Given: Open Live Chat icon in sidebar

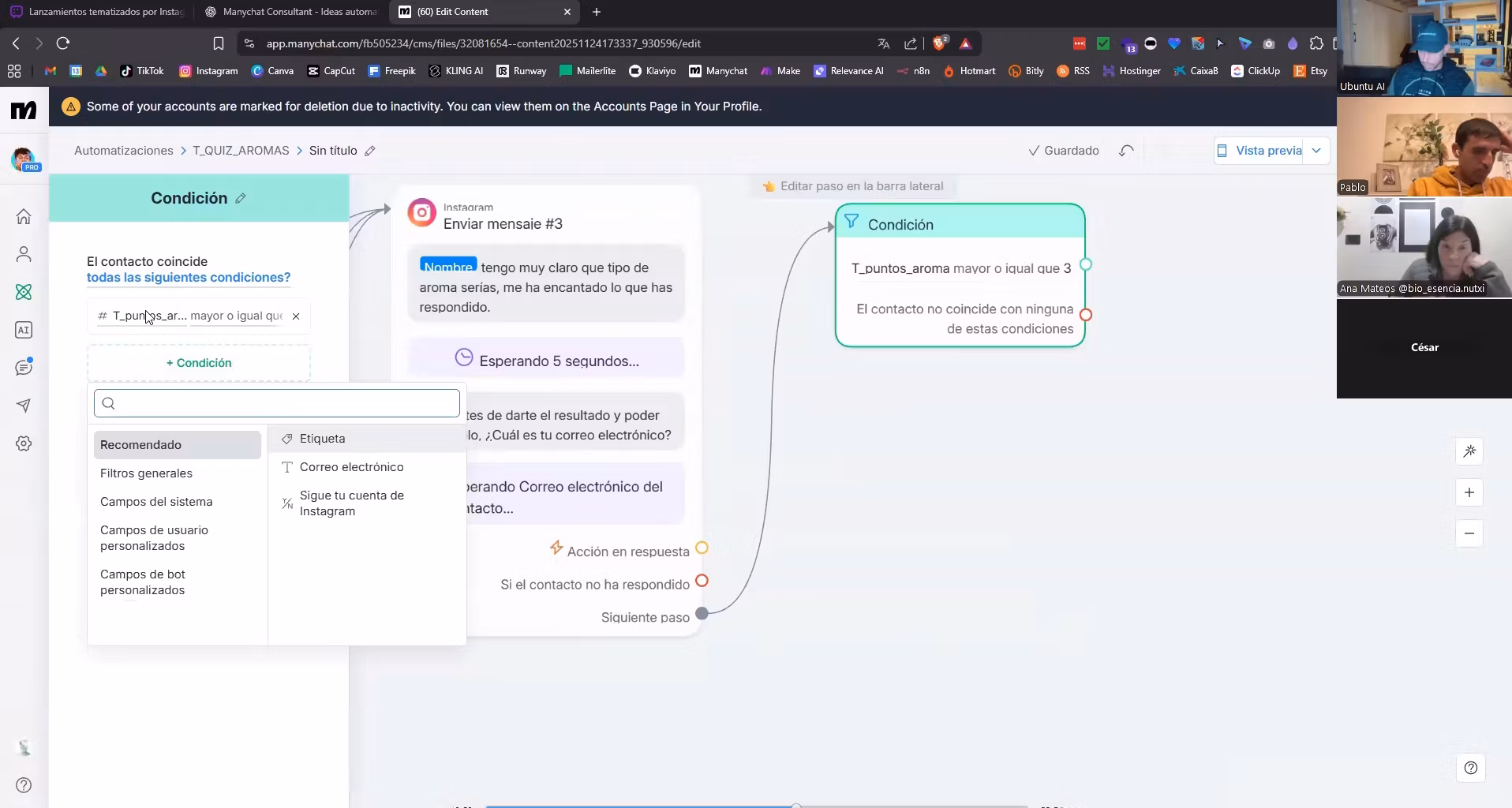Looking at the screenshot, I should coord(24,368).
